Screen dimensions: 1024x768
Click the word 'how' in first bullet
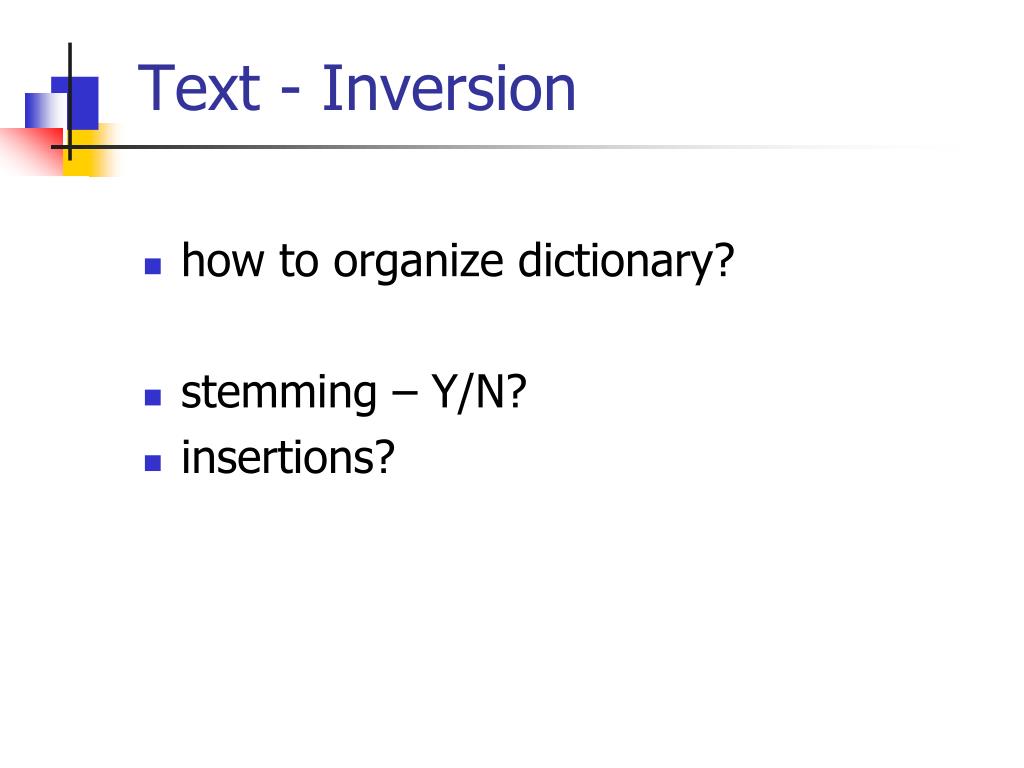(223, 261)
